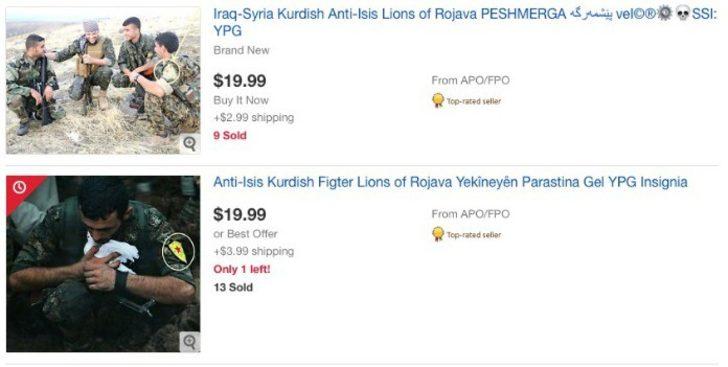Screen dimensions: 728x367
Task: Click the or Best Offer label
Action: coord(246,234)
